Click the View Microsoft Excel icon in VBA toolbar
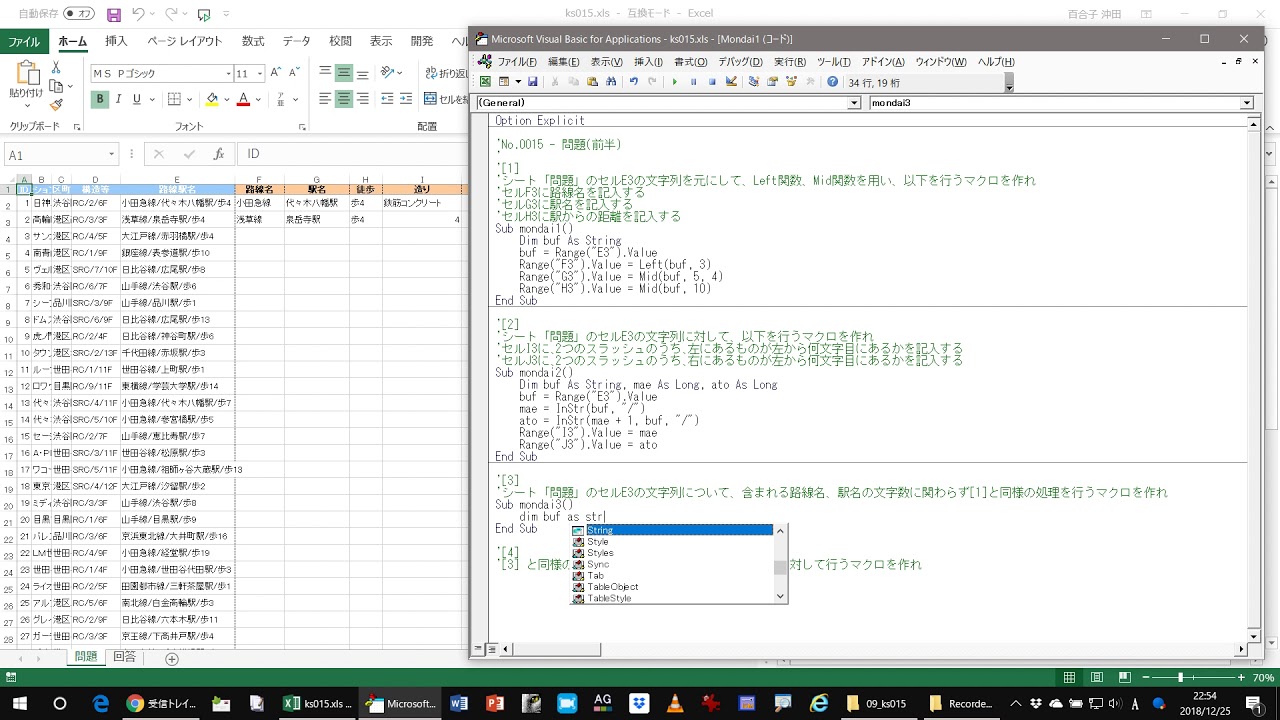The image size is (1280, 720). coord(485,82)
